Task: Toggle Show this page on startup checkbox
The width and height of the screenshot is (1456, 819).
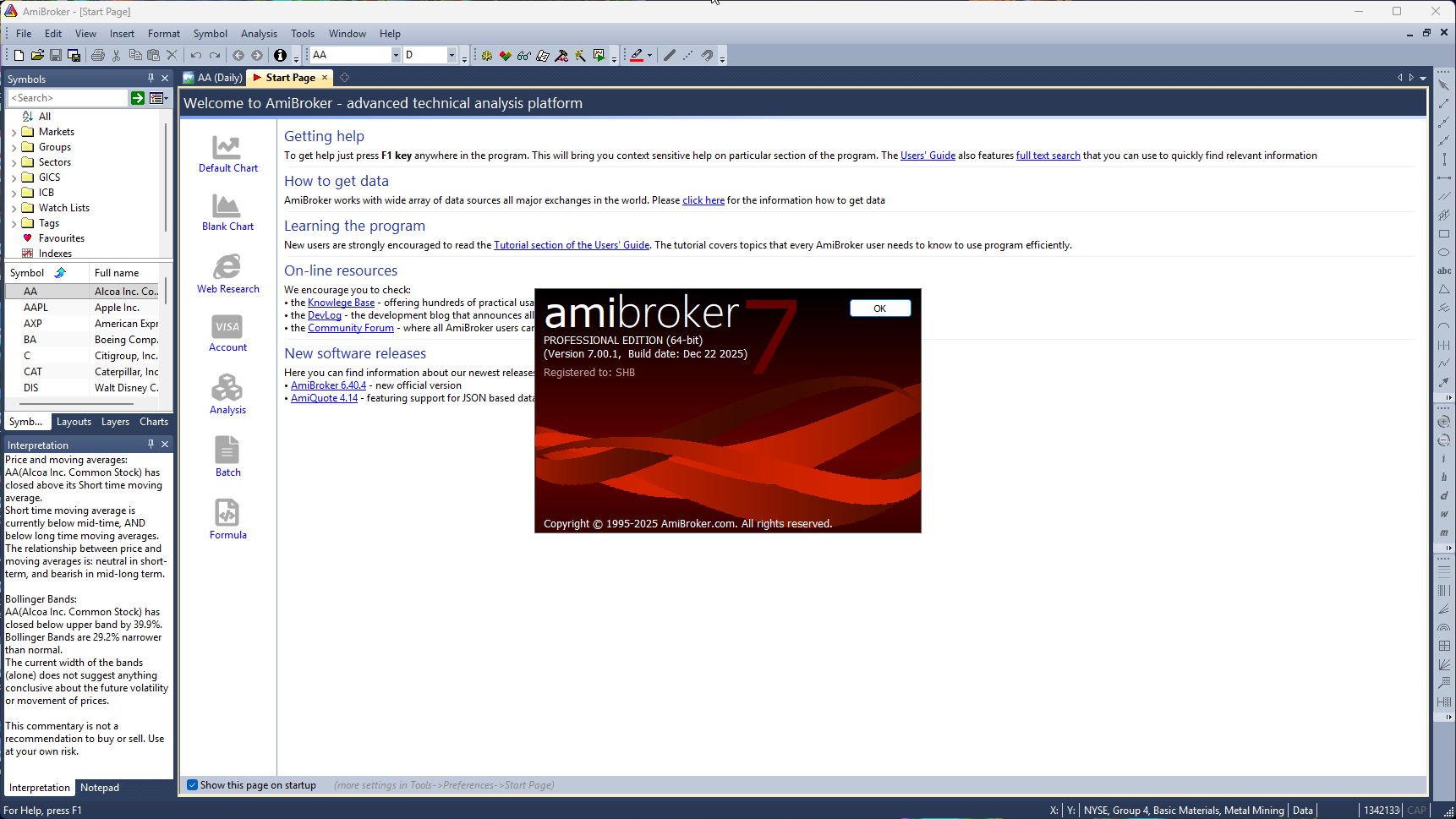Action: click(193, 785)
